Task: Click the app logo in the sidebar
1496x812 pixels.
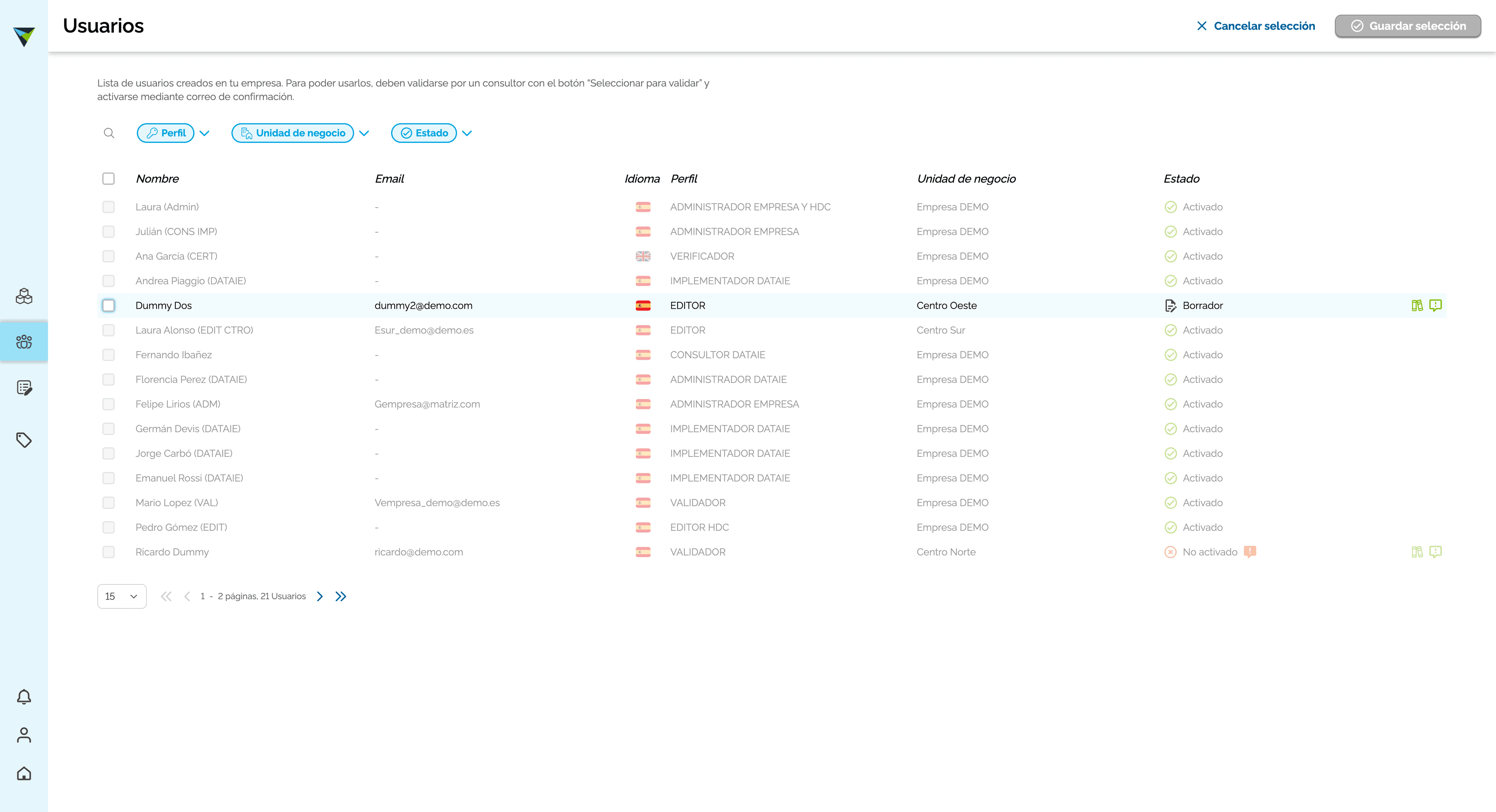Action: tap(24, 37)
